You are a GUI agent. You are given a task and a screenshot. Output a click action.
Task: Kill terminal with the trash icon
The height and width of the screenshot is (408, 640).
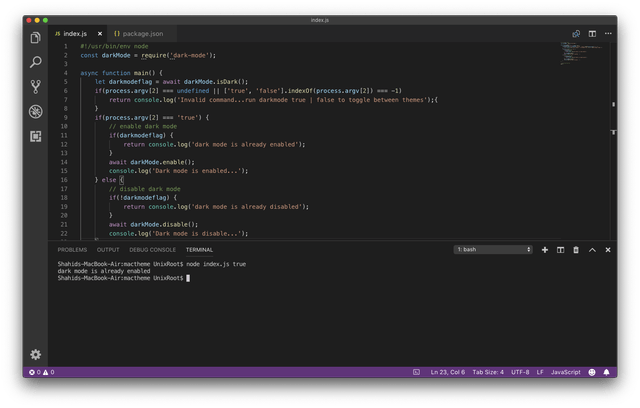(576, 249)
